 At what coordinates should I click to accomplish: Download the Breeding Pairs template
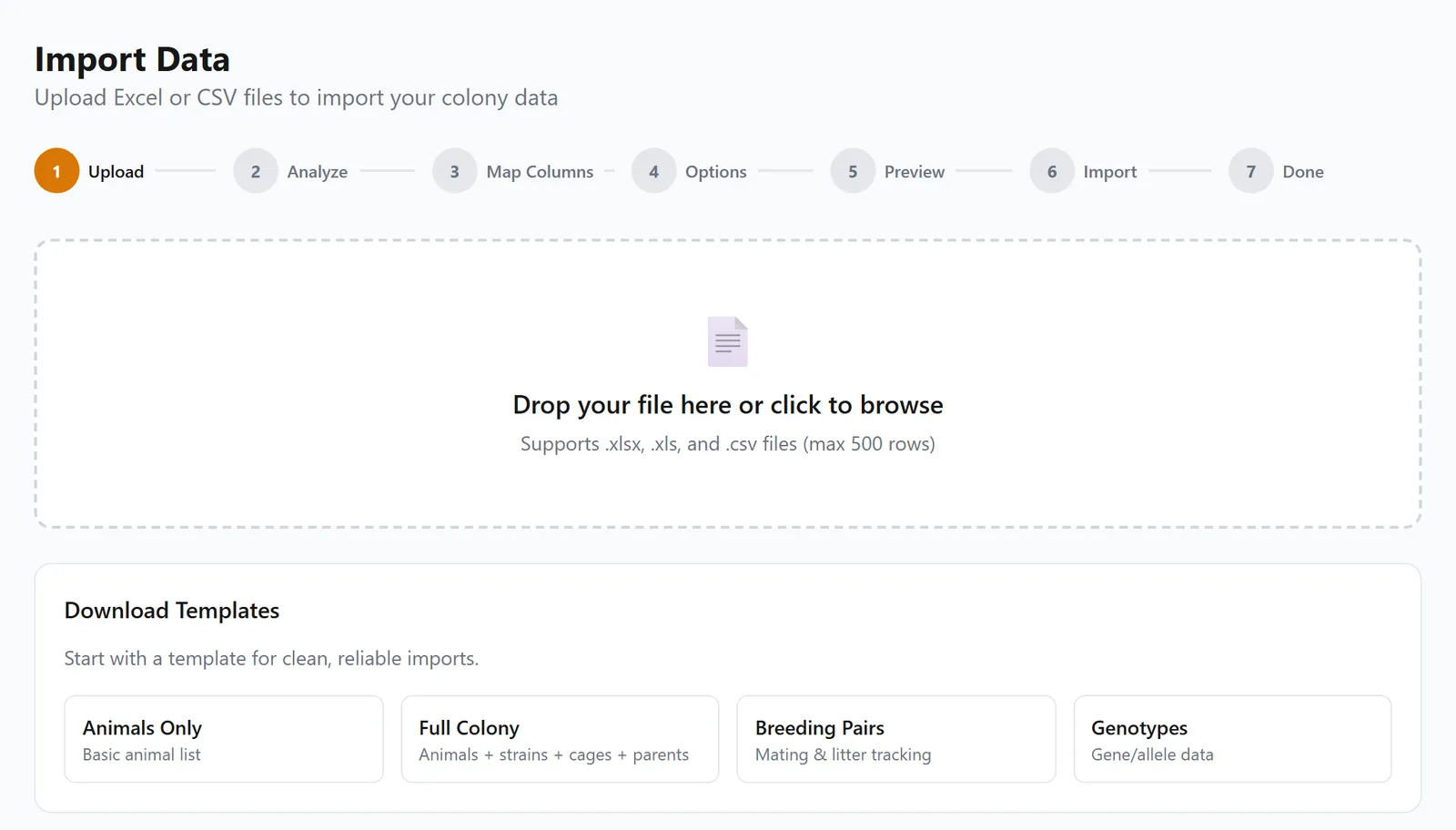tap(896, 739)
